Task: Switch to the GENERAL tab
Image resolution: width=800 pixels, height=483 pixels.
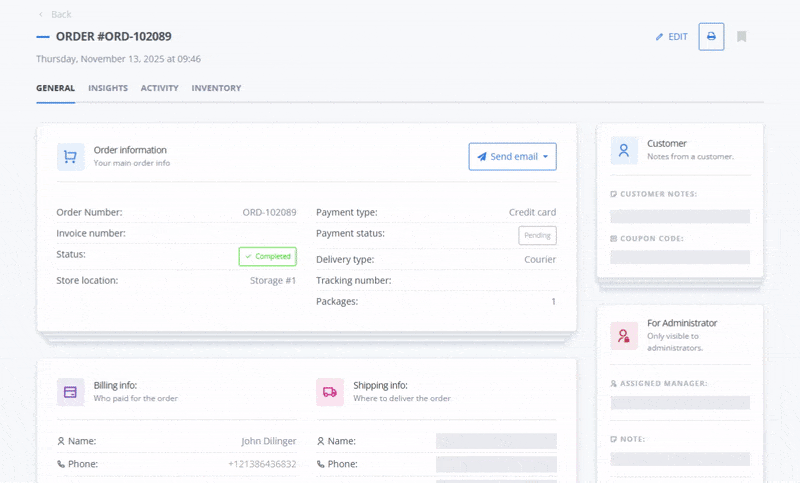Action: [56, 88]
